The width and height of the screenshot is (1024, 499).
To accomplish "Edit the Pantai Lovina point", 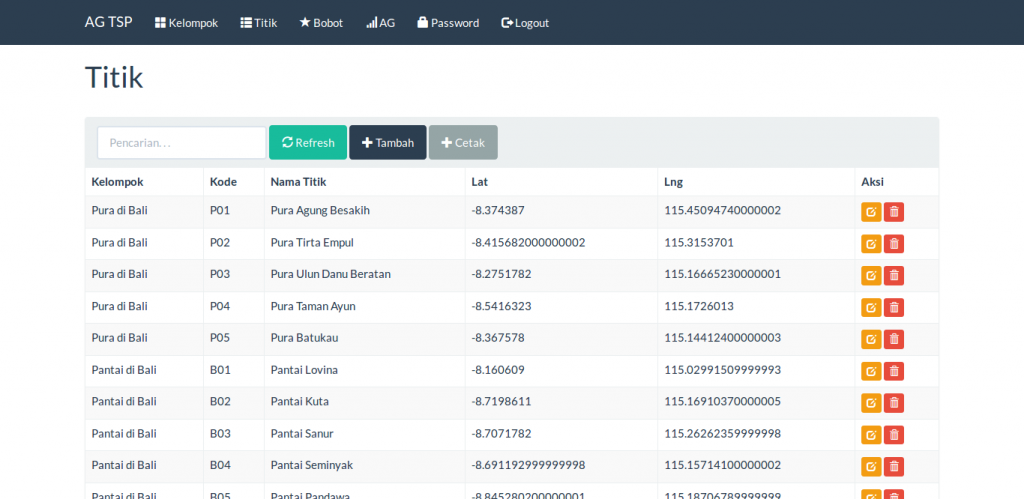I will (871, 371).
